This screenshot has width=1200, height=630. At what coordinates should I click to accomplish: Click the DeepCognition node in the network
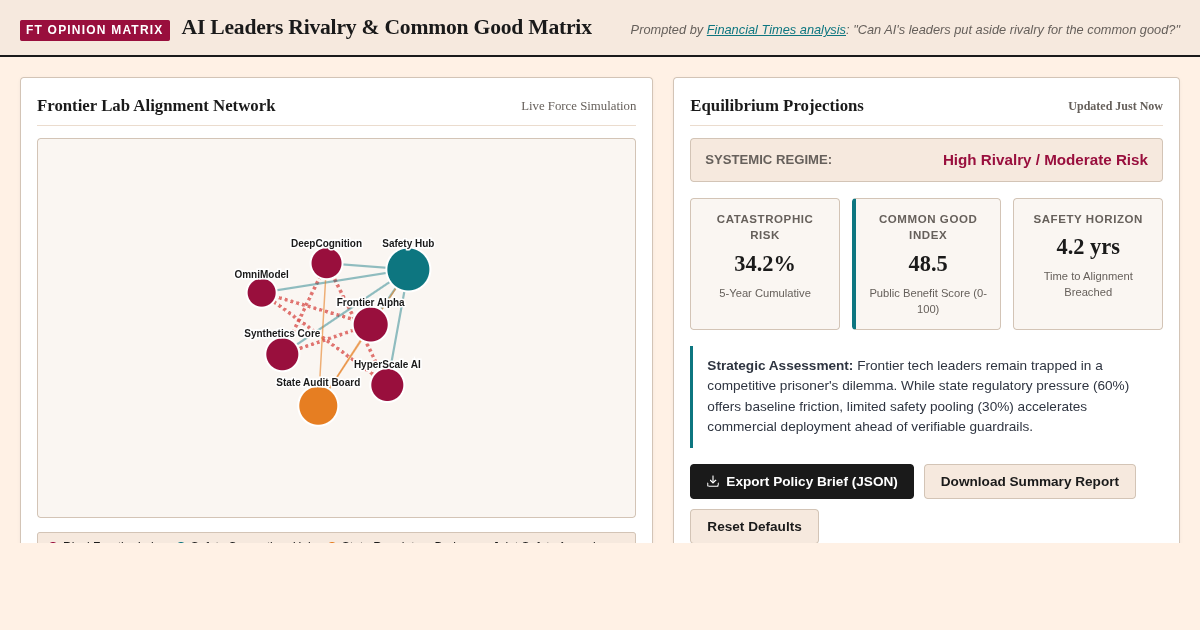point(326,263)
